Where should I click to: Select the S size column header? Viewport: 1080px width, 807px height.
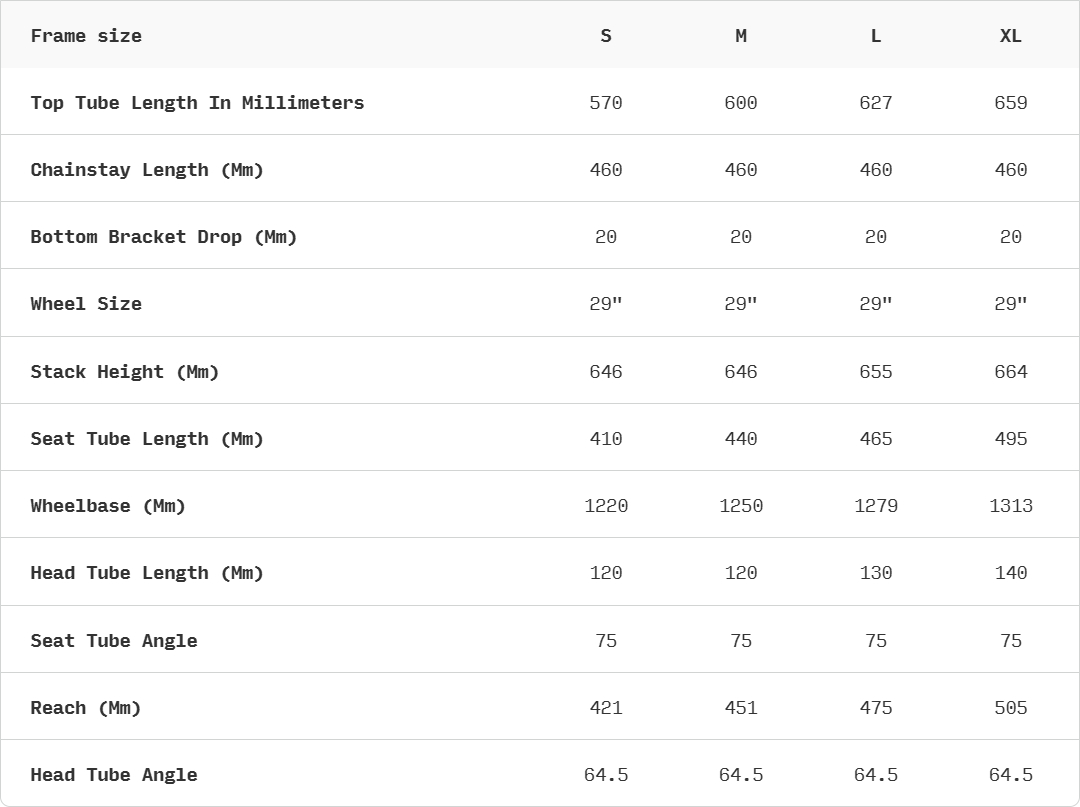point(605,36)
